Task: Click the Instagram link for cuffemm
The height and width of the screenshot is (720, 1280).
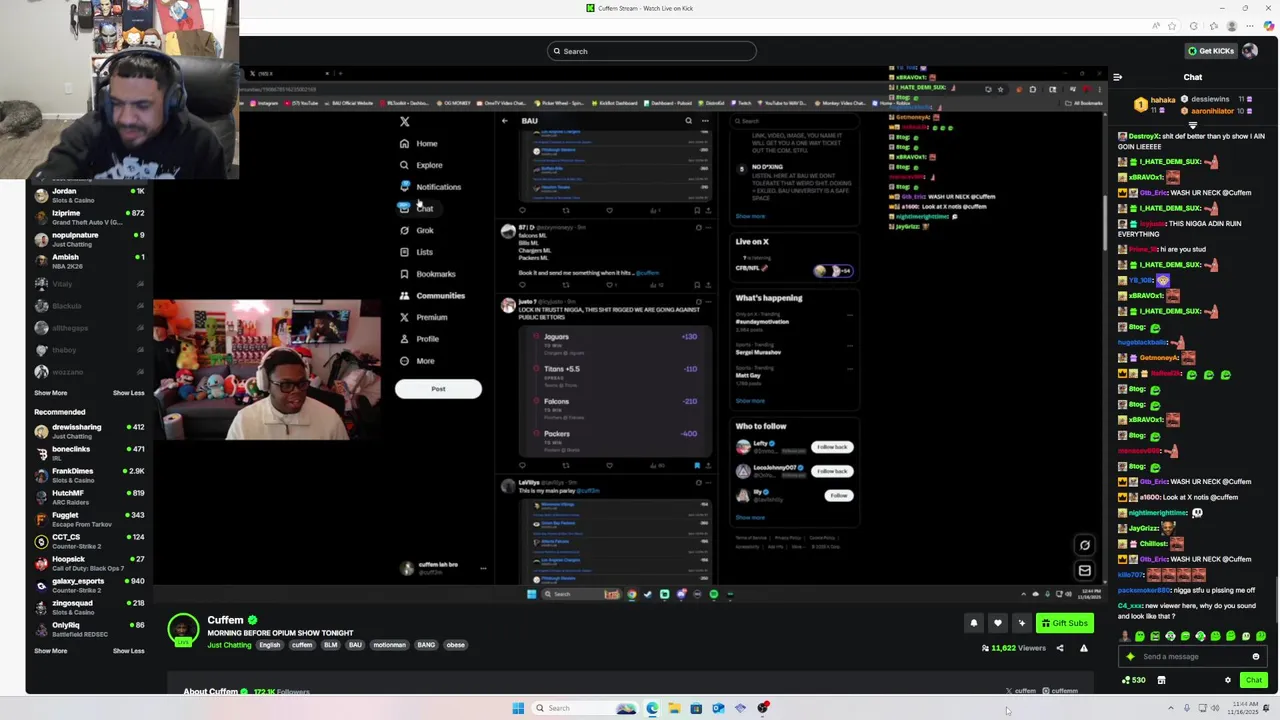Action: [1060, 691]
